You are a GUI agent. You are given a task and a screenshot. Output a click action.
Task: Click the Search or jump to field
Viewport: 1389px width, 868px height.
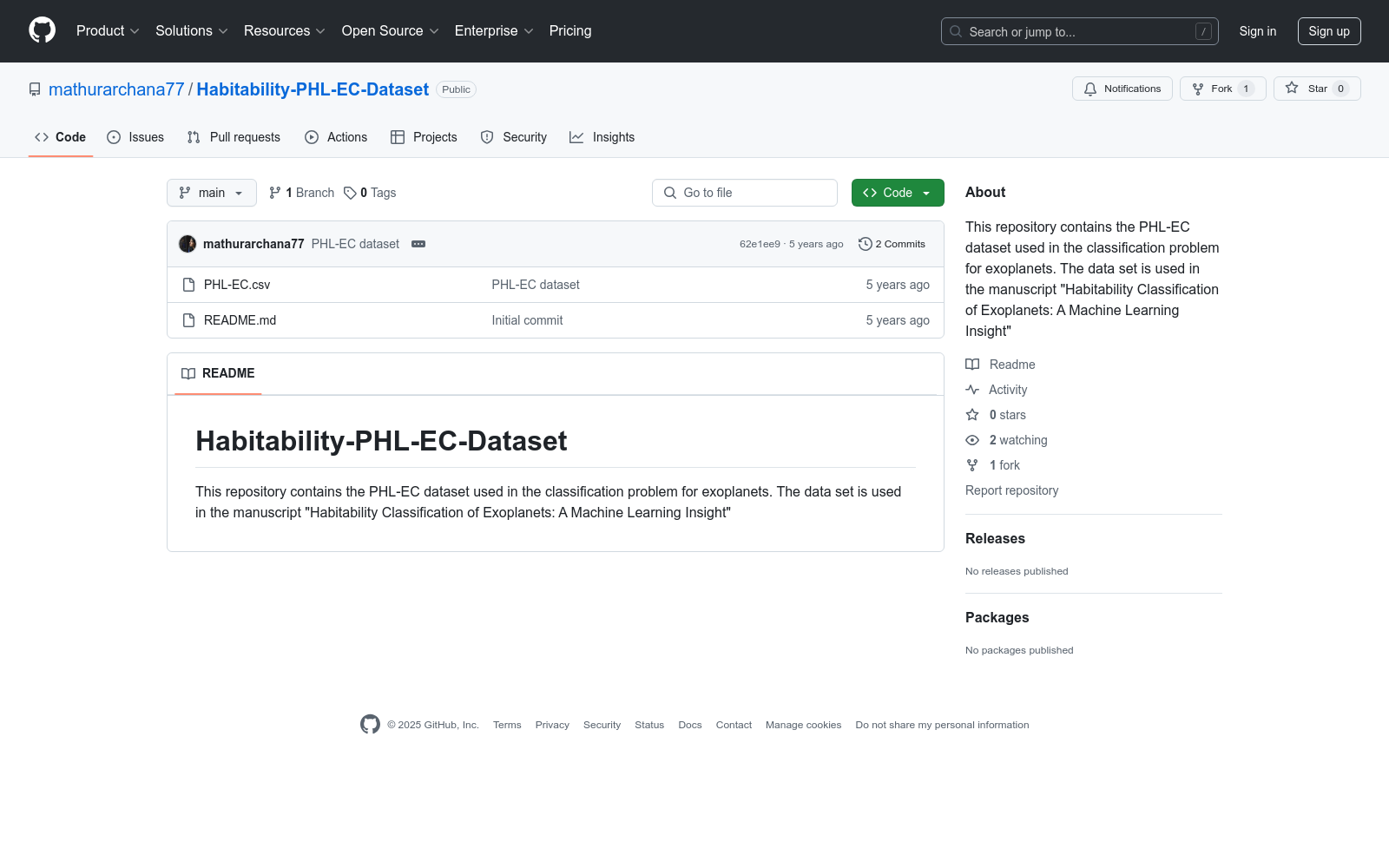pyautogui.click(x=1080, y=31)
